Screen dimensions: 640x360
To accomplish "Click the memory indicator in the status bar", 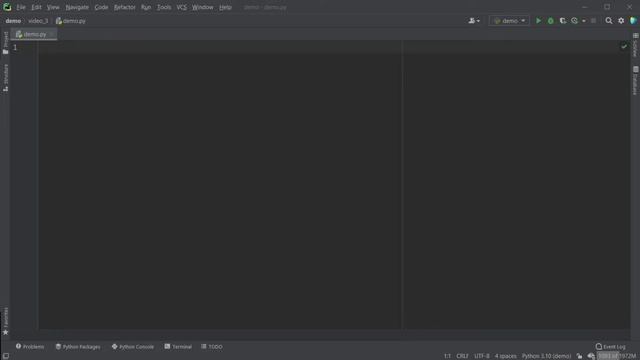I will click(x=617, y=356).
